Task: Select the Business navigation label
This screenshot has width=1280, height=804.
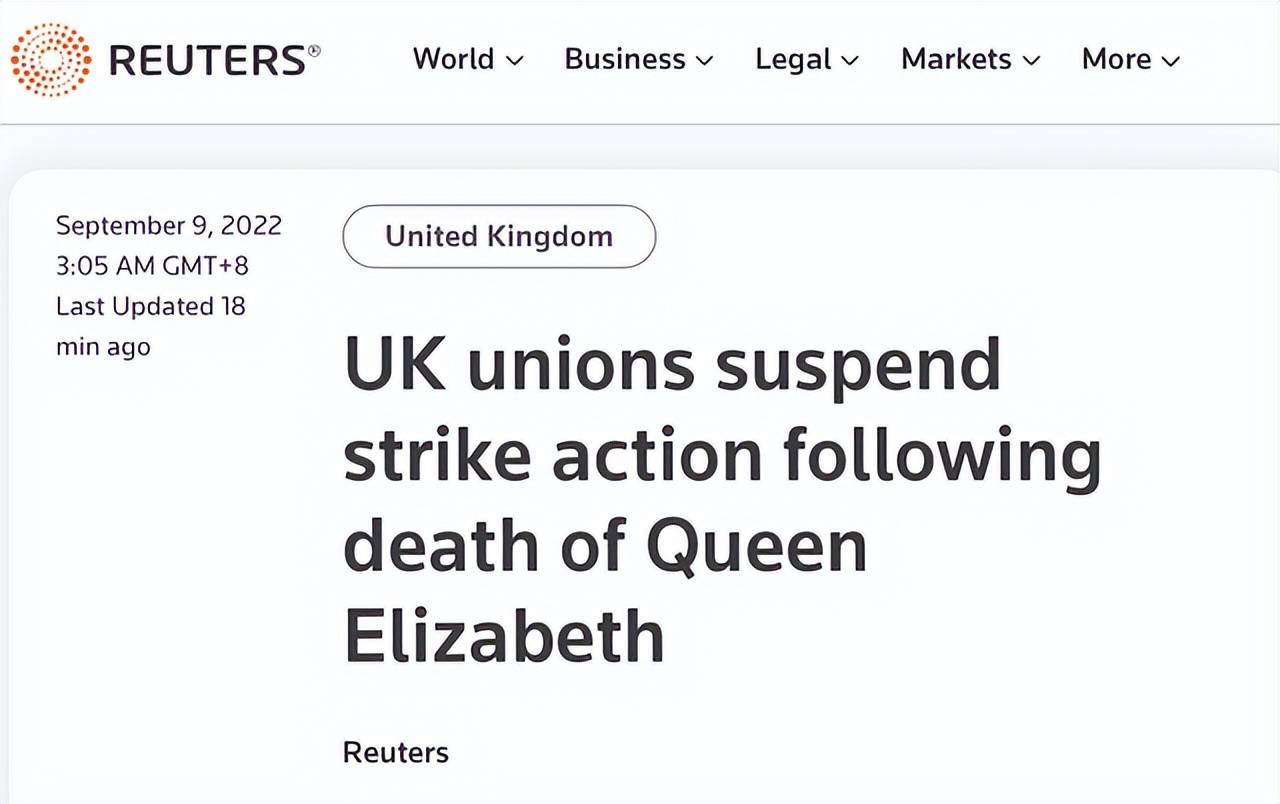Action: 625,59
